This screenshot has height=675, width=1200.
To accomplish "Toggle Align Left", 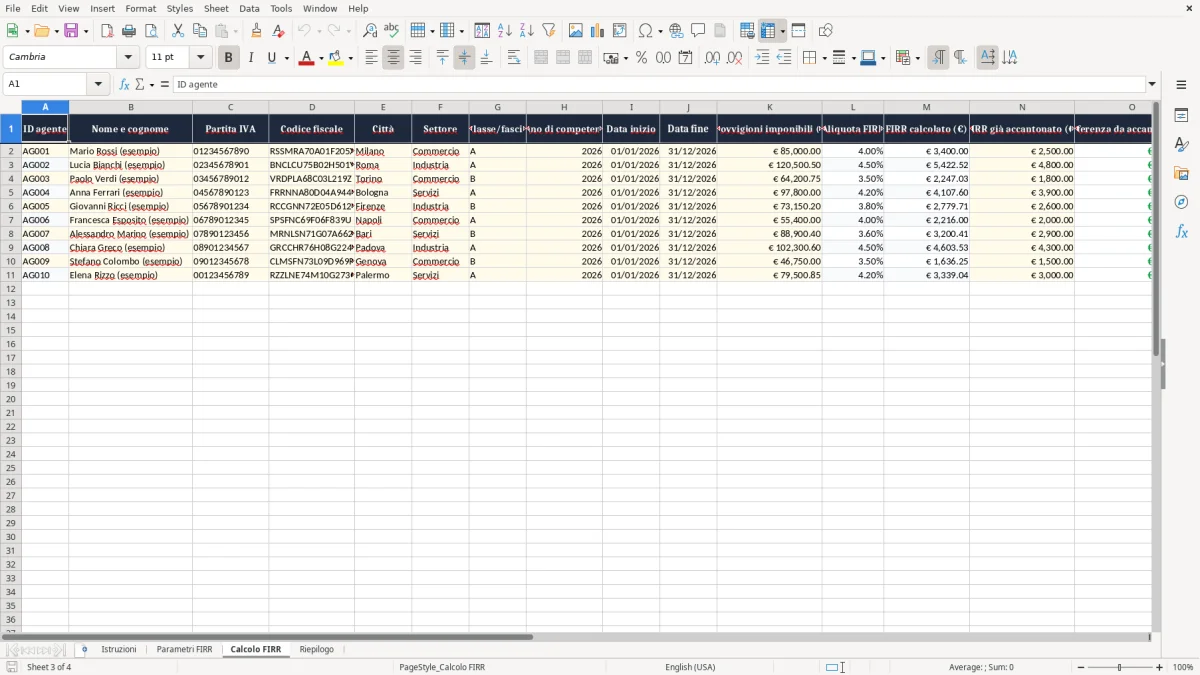I will [372, 58].
